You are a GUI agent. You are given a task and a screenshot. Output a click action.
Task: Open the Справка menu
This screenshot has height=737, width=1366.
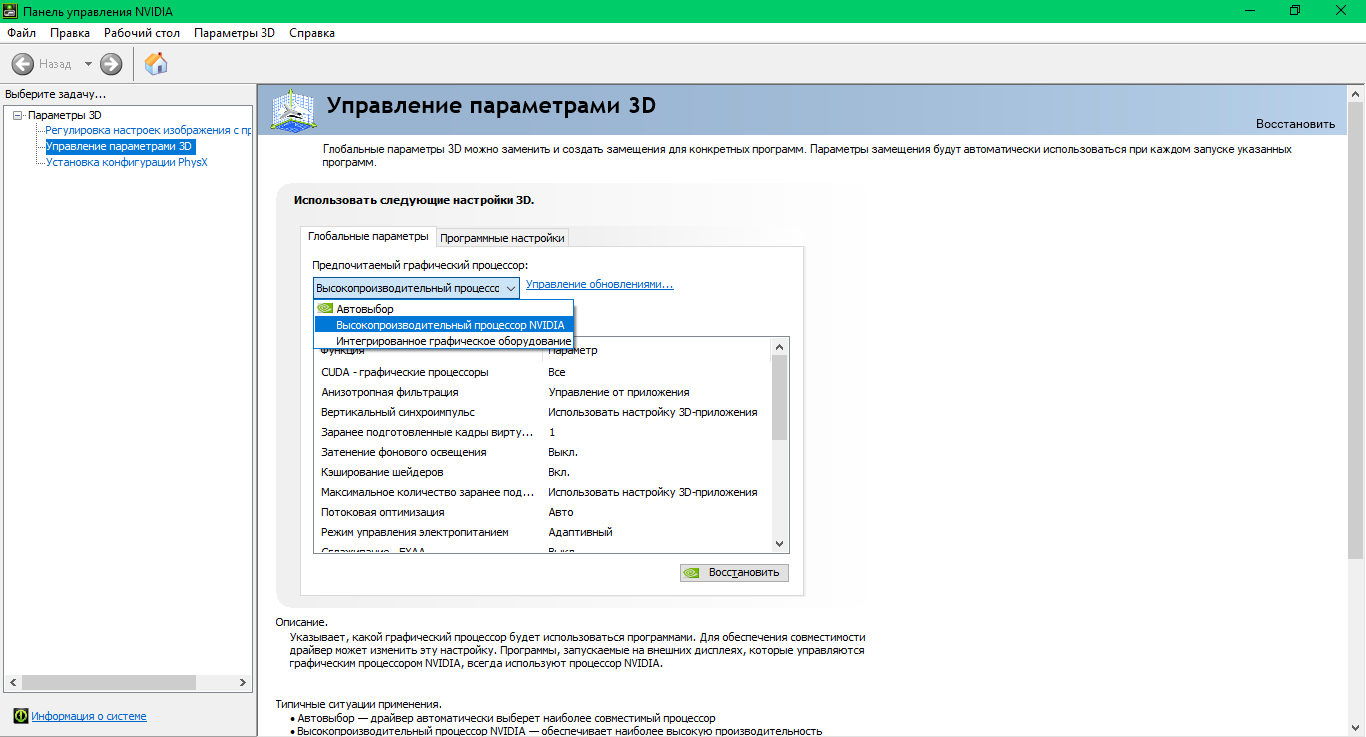click(x=312, y=33)
